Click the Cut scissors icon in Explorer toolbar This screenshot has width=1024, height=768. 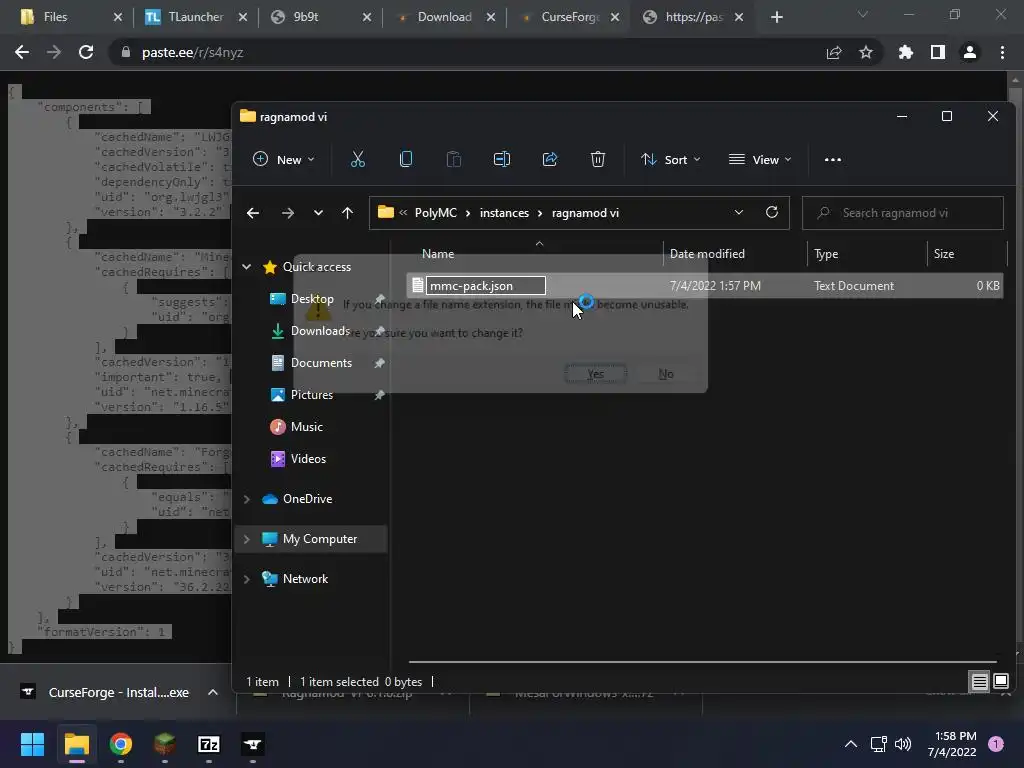pos(358,159)
